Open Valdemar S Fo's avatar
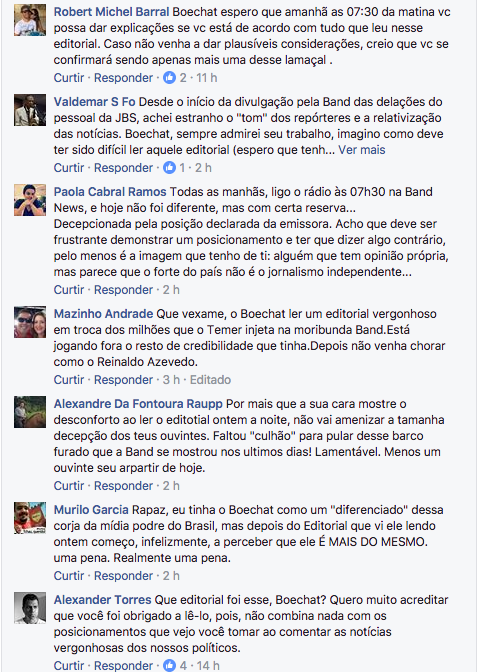Image resolution: width=477 pixels, height=672 pixels. point(30,110)
